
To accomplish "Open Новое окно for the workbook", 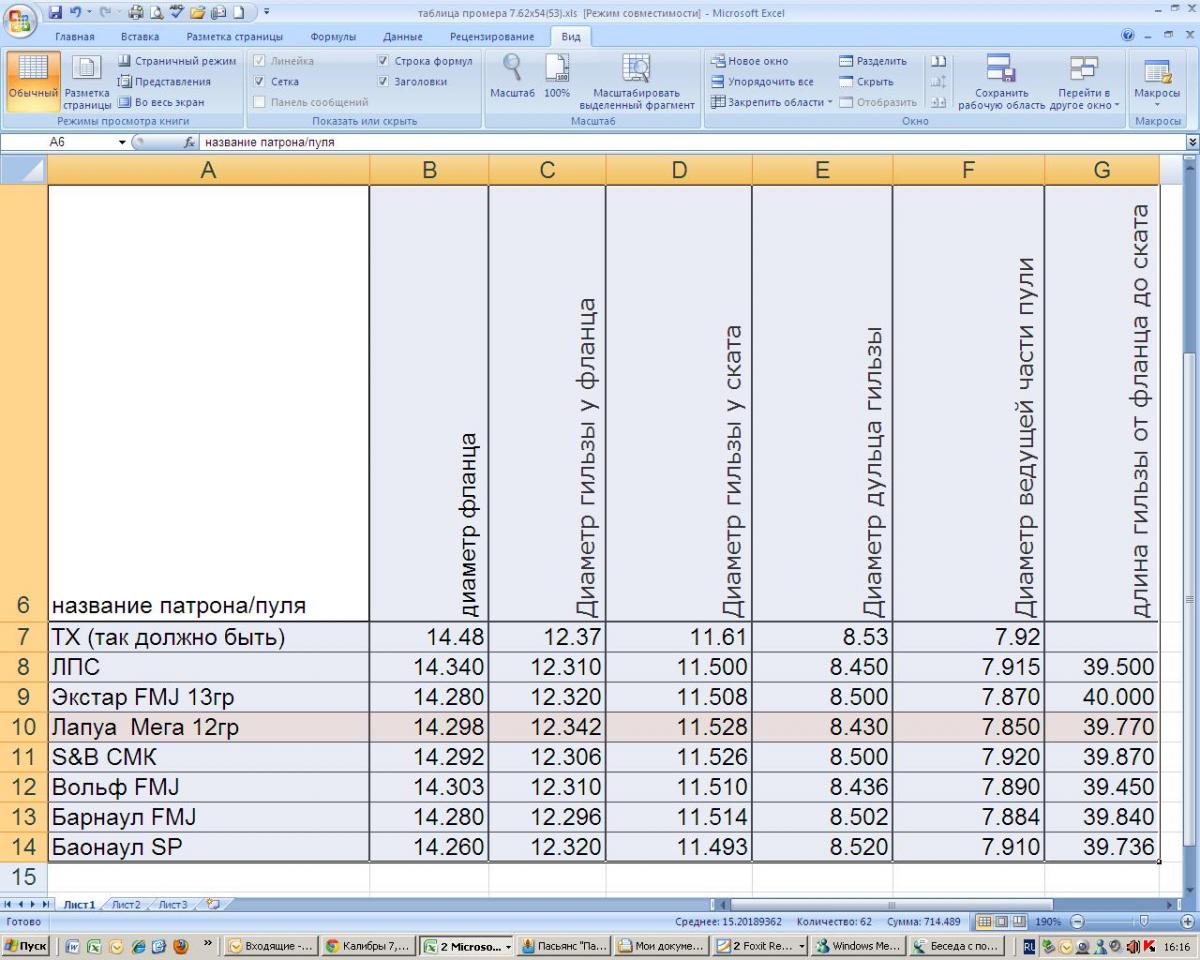I will [x=750, y=61].
